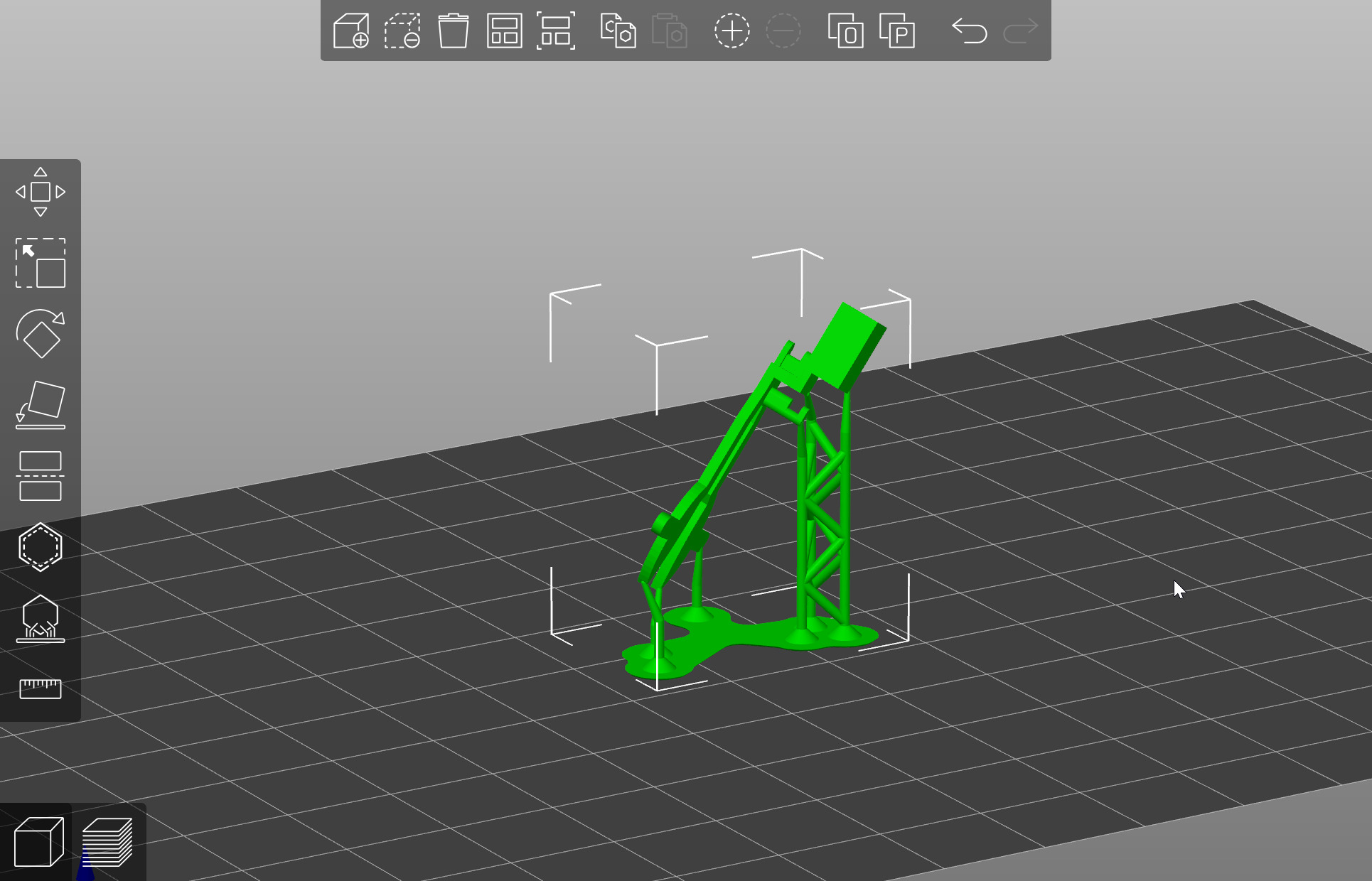1372x881 pixels.
Task: Click the Copy icon in toolbar
Action: [x=618, y=31]
